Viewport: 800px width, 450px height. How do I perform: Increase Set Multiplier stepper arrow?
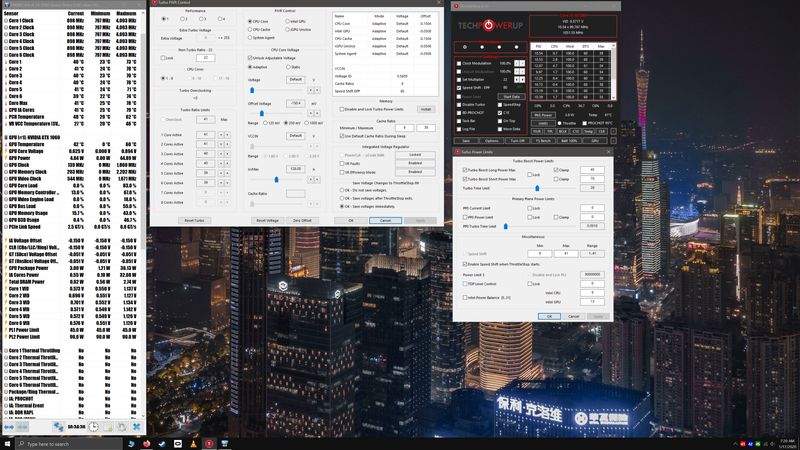click(522, 80)
